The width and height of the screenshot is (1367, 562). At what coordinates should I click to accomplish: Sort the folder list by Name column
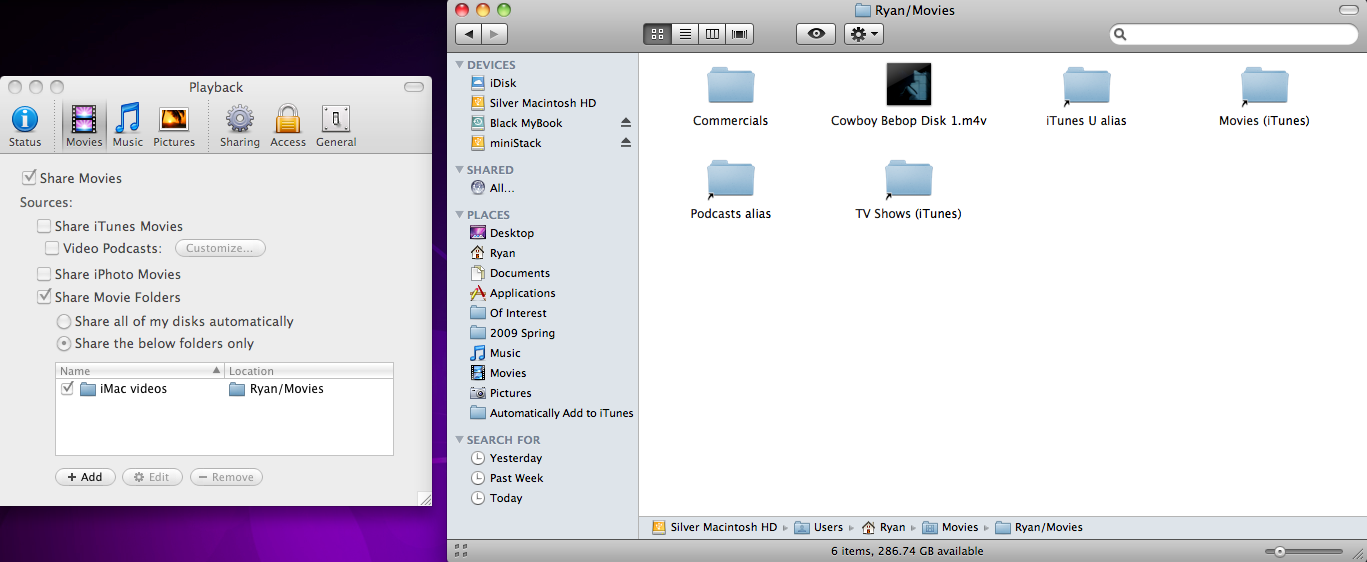click(x=140, y=371)
